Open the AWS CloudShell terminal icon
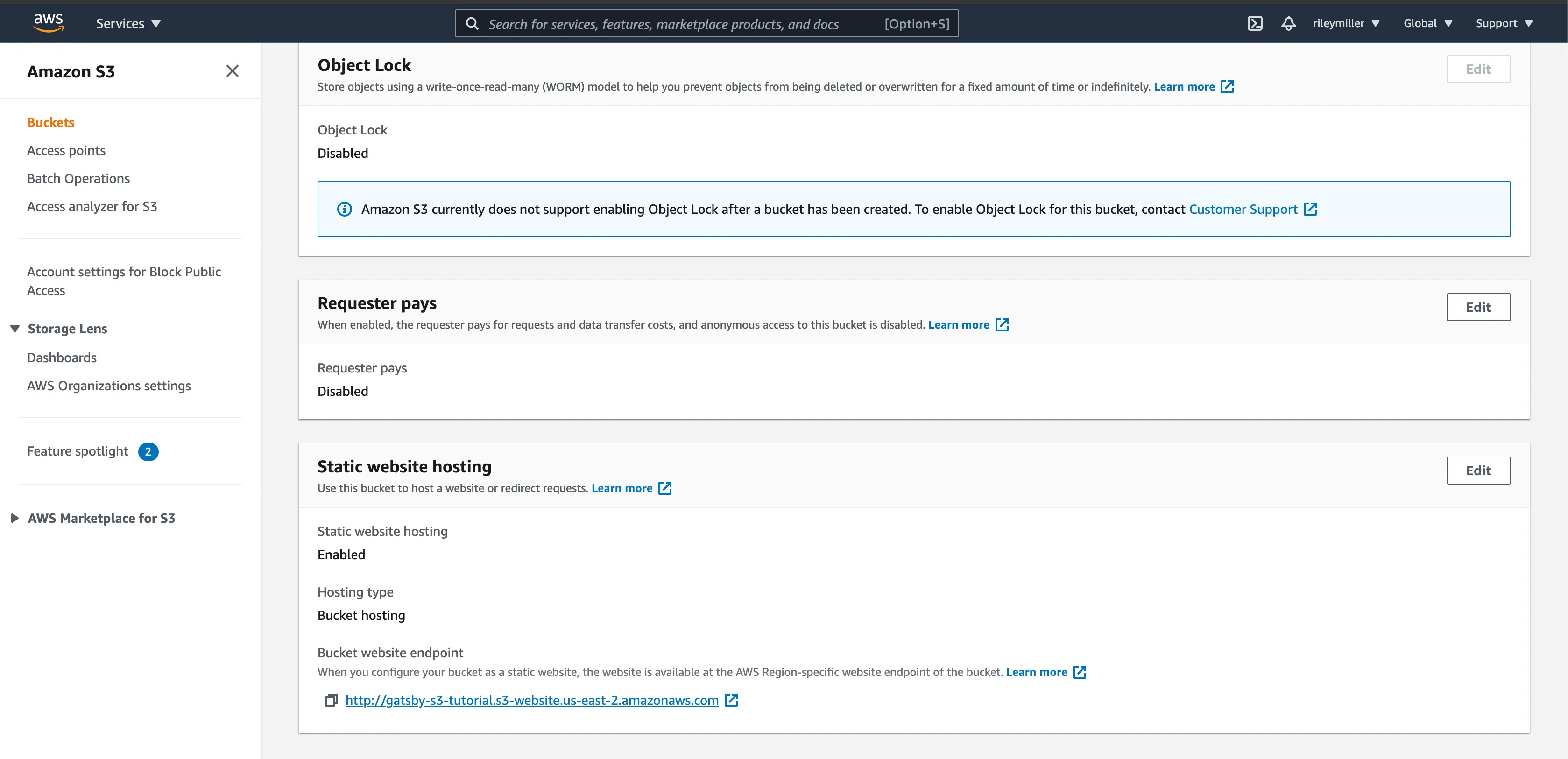The image size is (1568, 759). click(x=1255, y=23)
